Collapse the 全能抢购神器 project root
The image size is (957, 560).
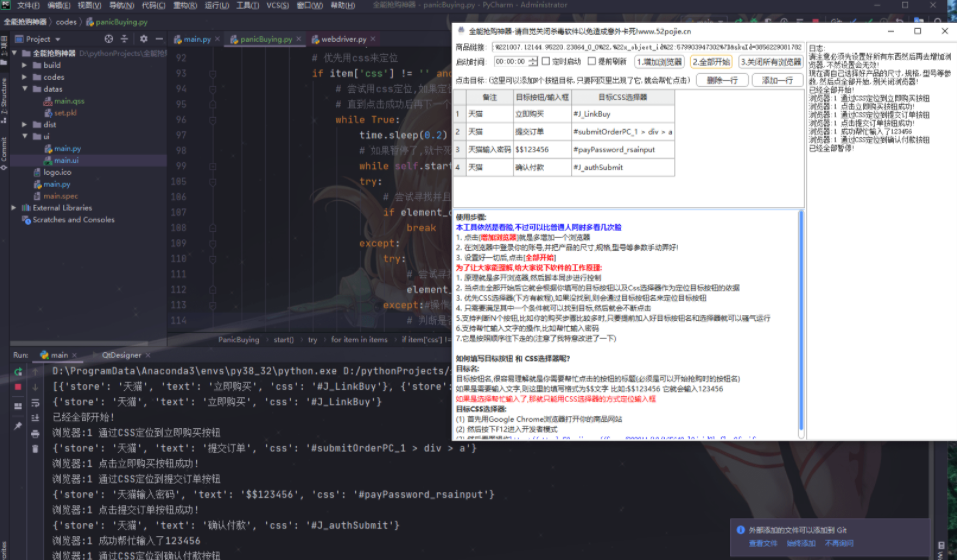[15, 54]
